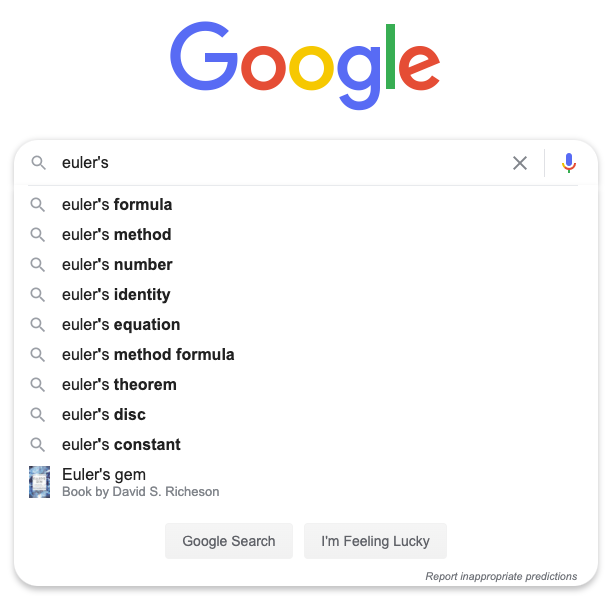Click the magnifier icon beside euler's number
This screenshot has width=614, height=596.
(x=38, y=265)
